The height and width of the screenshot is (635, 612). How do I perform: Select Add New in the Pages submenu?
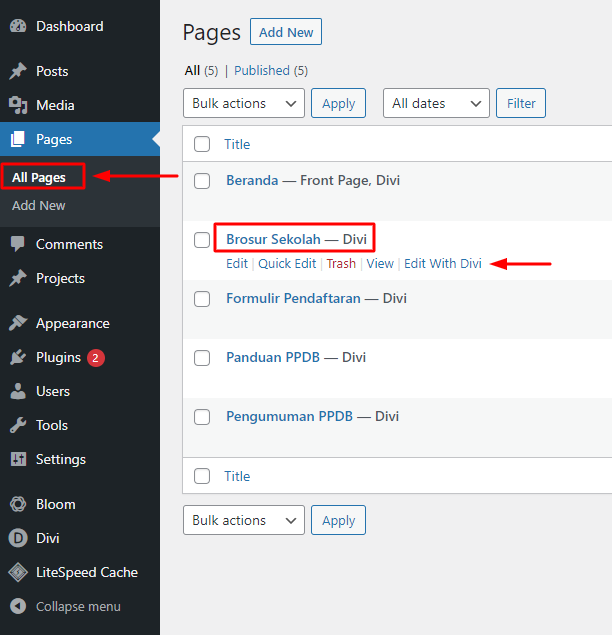click(x=39, y=205)
